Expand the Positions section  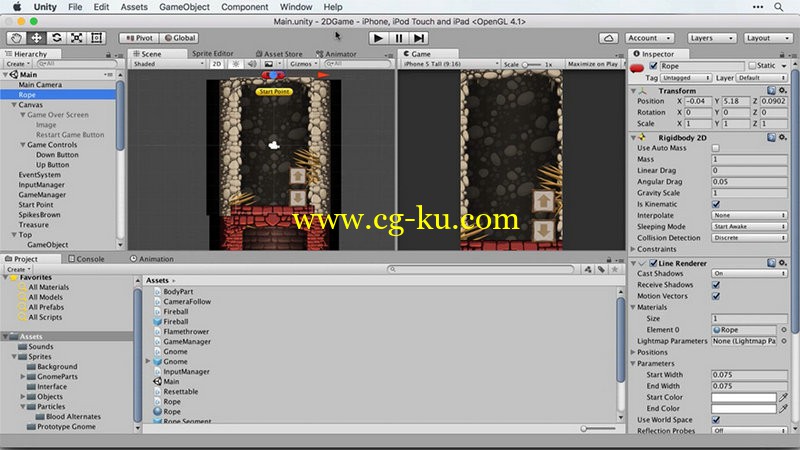pos(633,352)
